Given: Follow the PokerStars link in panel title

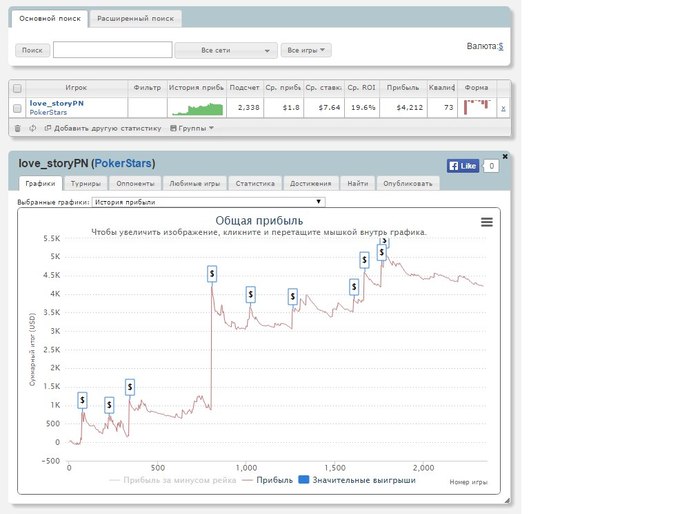Looking at the screenshot, I should 123,163.
